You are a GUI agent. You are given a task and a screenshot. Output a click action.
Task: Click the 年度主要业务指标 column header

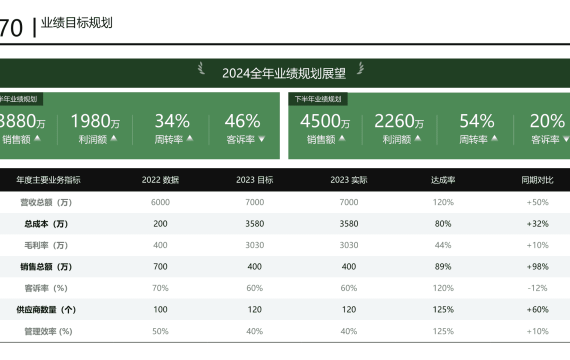coord(48,180)
